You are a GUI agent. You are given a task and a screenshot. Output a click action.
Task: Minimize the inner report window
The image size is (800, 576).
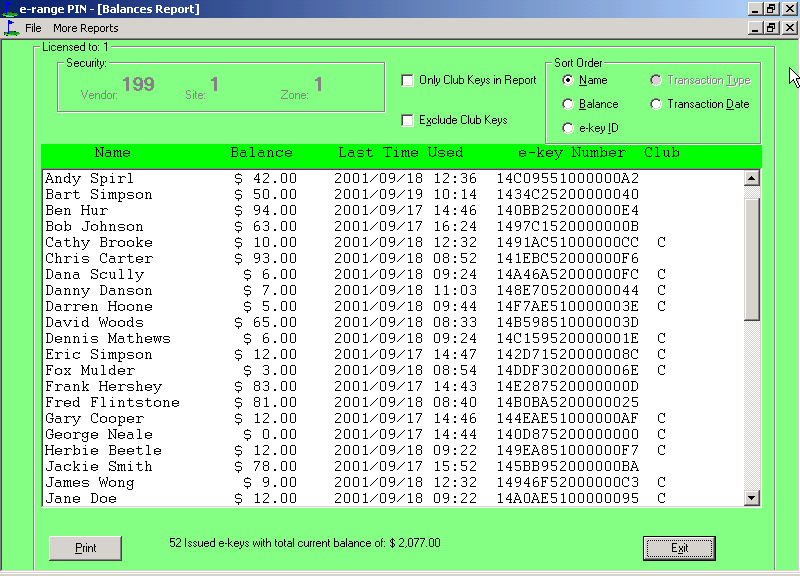(755, 28)
